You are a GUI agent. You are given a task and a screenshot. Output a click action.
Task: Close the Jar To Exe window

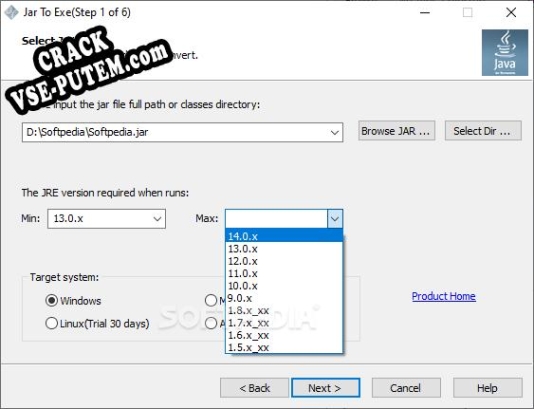(511, 13)
